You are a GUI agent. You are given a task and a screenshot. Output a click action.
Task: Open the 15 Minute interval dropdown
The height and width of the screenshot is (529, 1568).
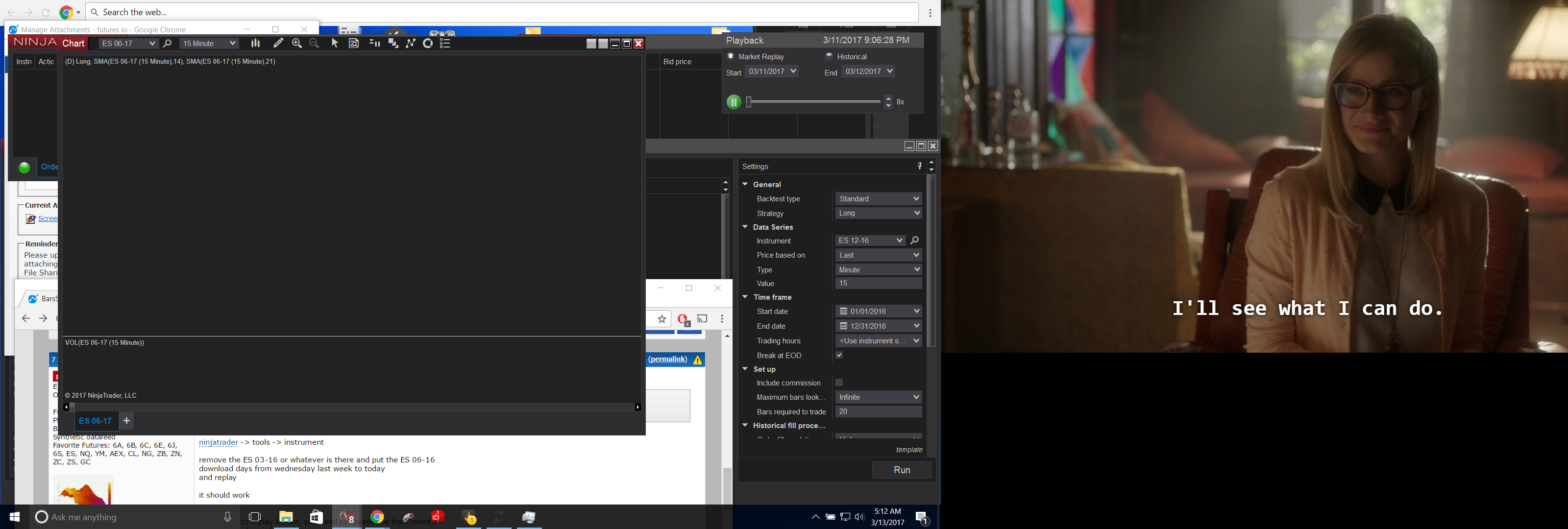tap(209, 43)
